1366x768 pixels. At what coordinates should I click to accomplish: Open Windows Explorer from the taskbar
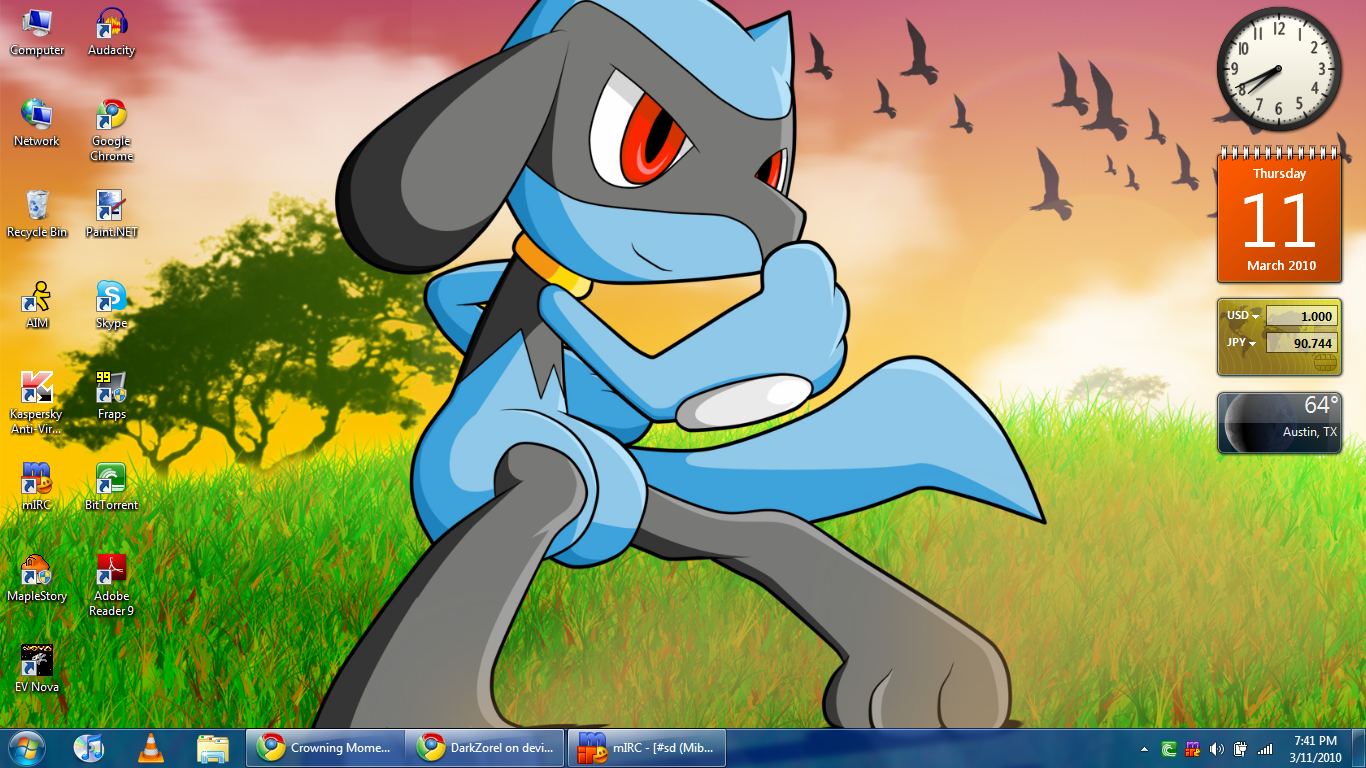click(212, 748)
